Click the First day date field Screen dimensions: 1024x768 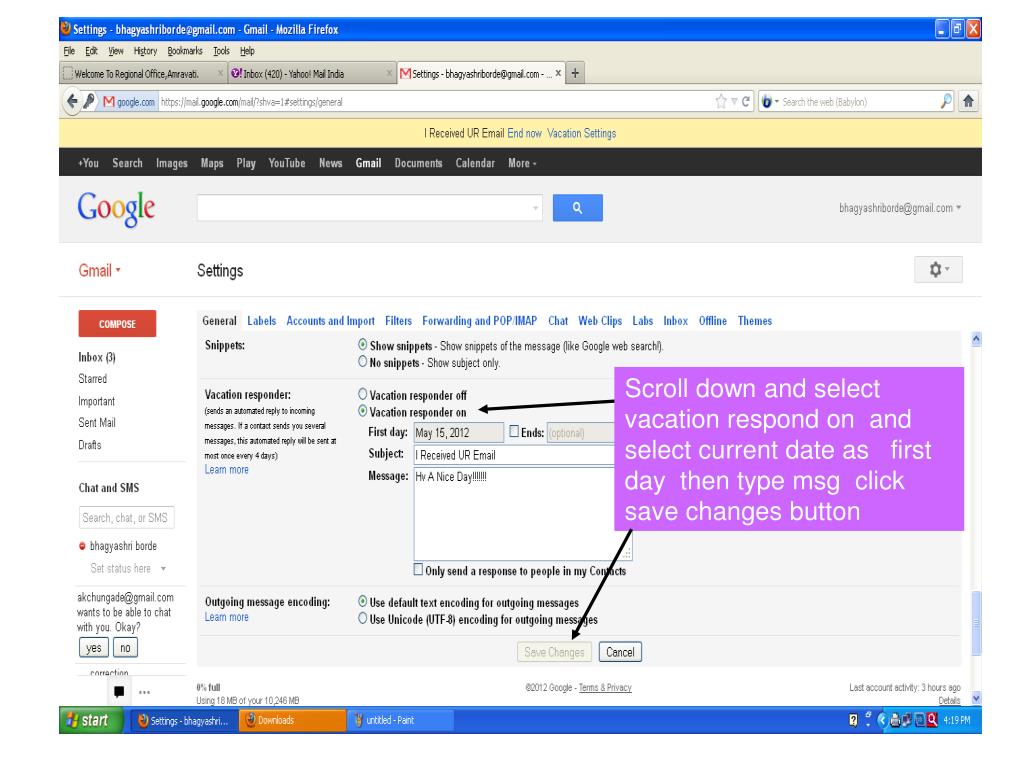pyautogui.click(x=458, y=432)
